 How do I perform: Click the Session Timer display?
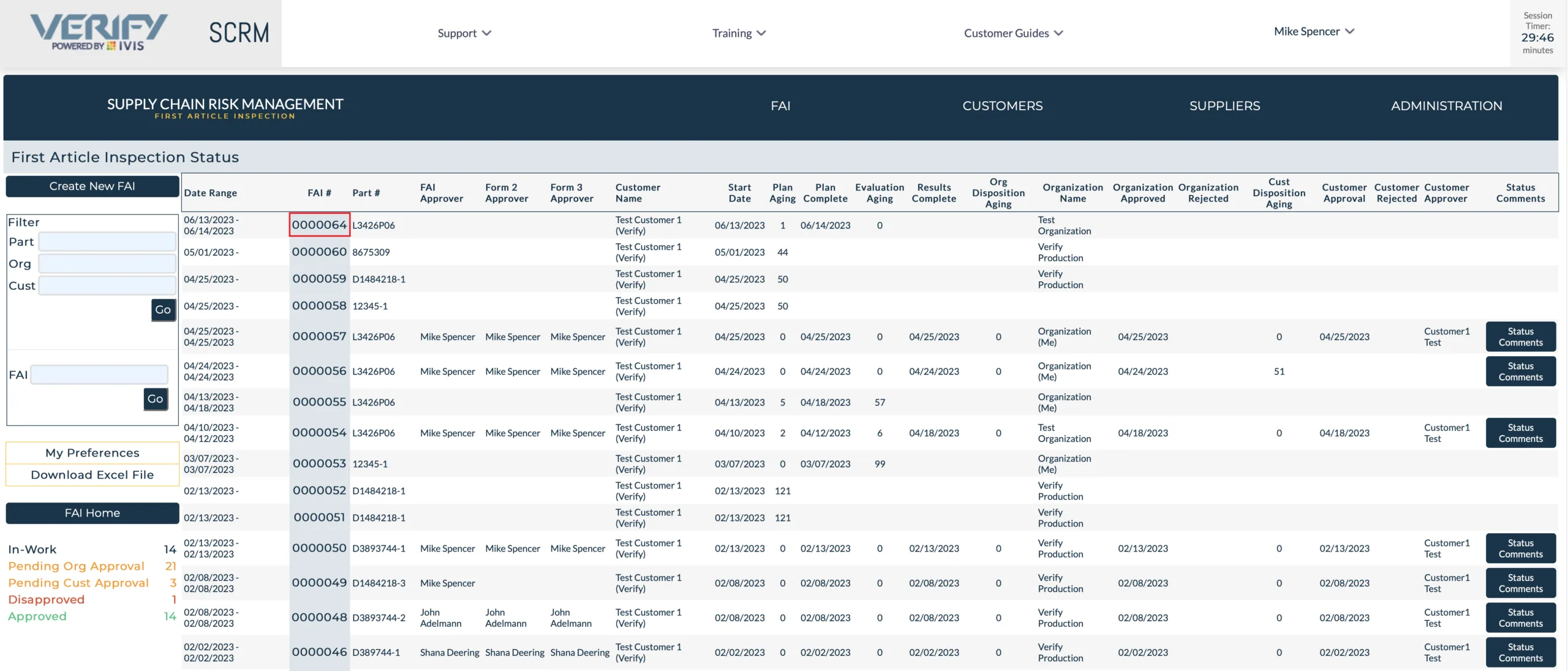tap(1537, 33)
